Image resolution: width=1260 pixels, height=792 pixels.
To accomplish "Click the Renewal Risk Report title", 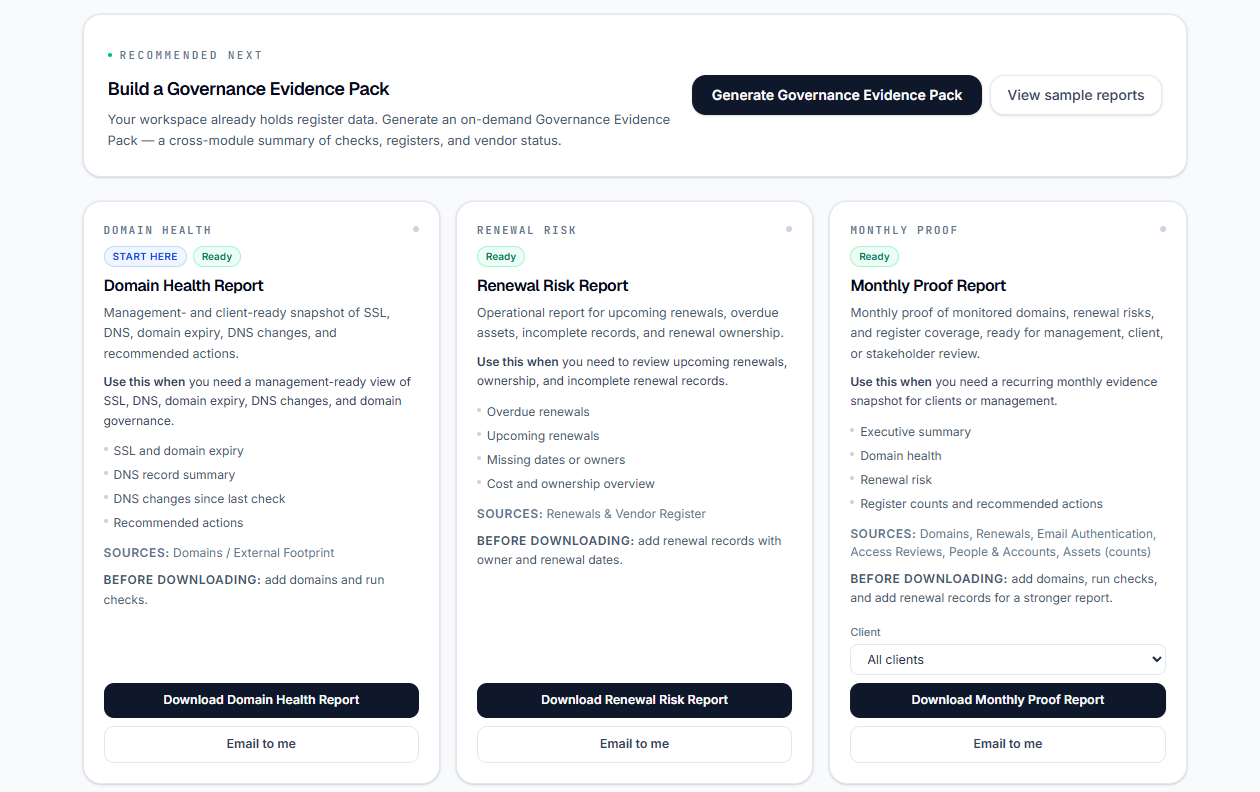I will [x=553, y=286].
